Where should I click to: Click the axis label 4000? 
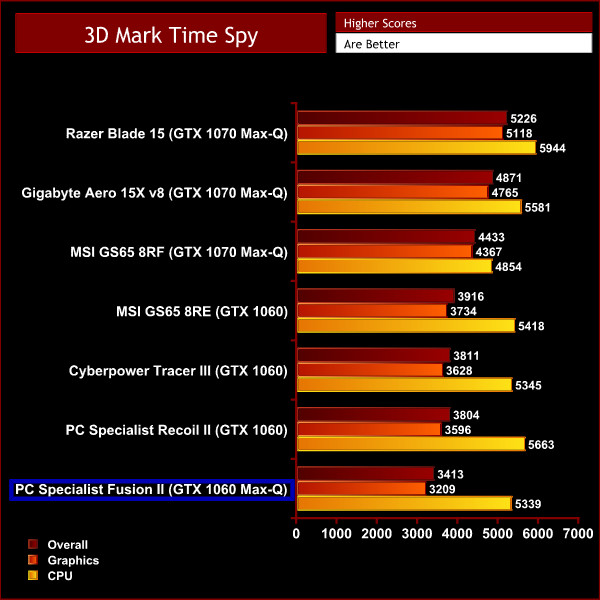pos(457,533)
